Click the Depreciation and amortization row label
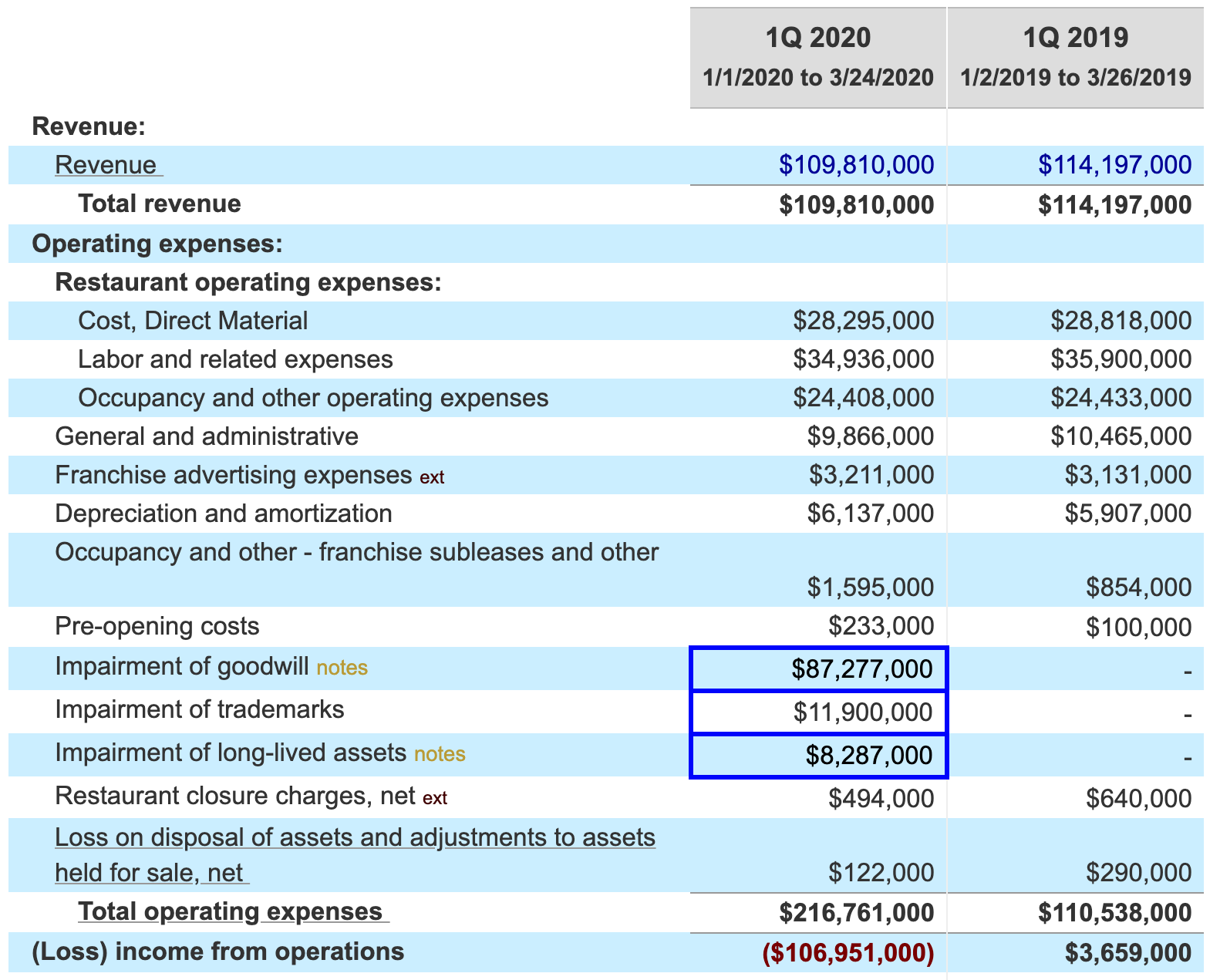Viewport: 1220px width, 980px height. [224, 514]
